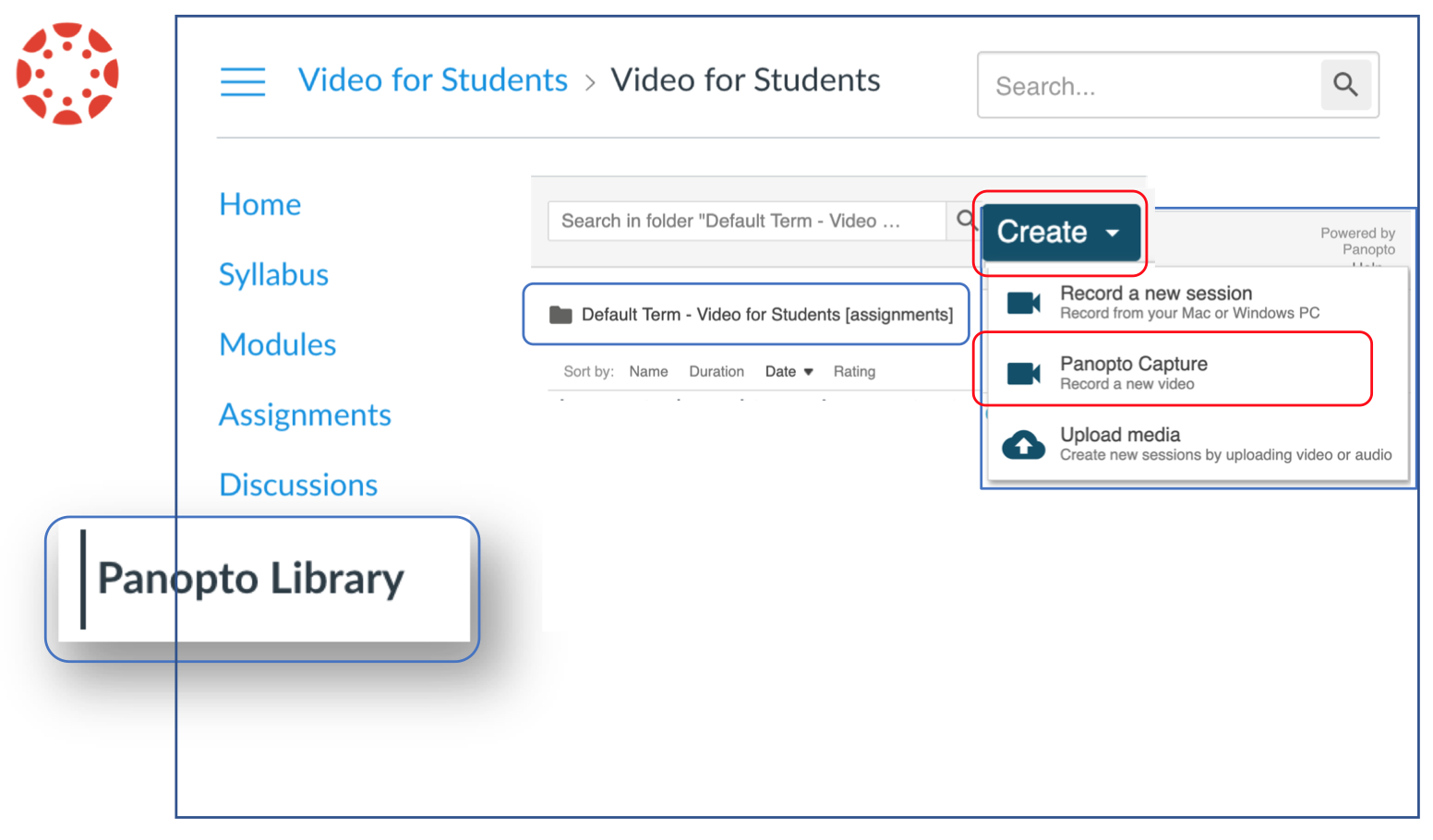Go to Syllabus page
The height and width of the screenshot is (840, 1433).
pos(273,274)
